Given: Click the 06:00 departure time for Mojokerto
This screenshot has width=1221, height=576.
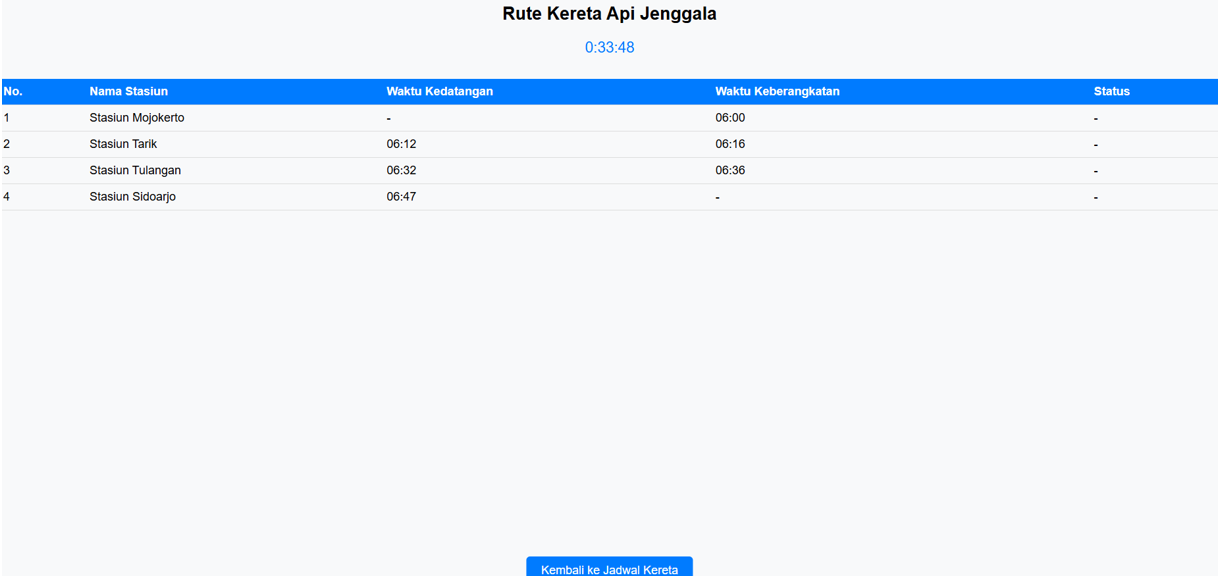Looking at the screenshot, I should [x=730, y=118].
